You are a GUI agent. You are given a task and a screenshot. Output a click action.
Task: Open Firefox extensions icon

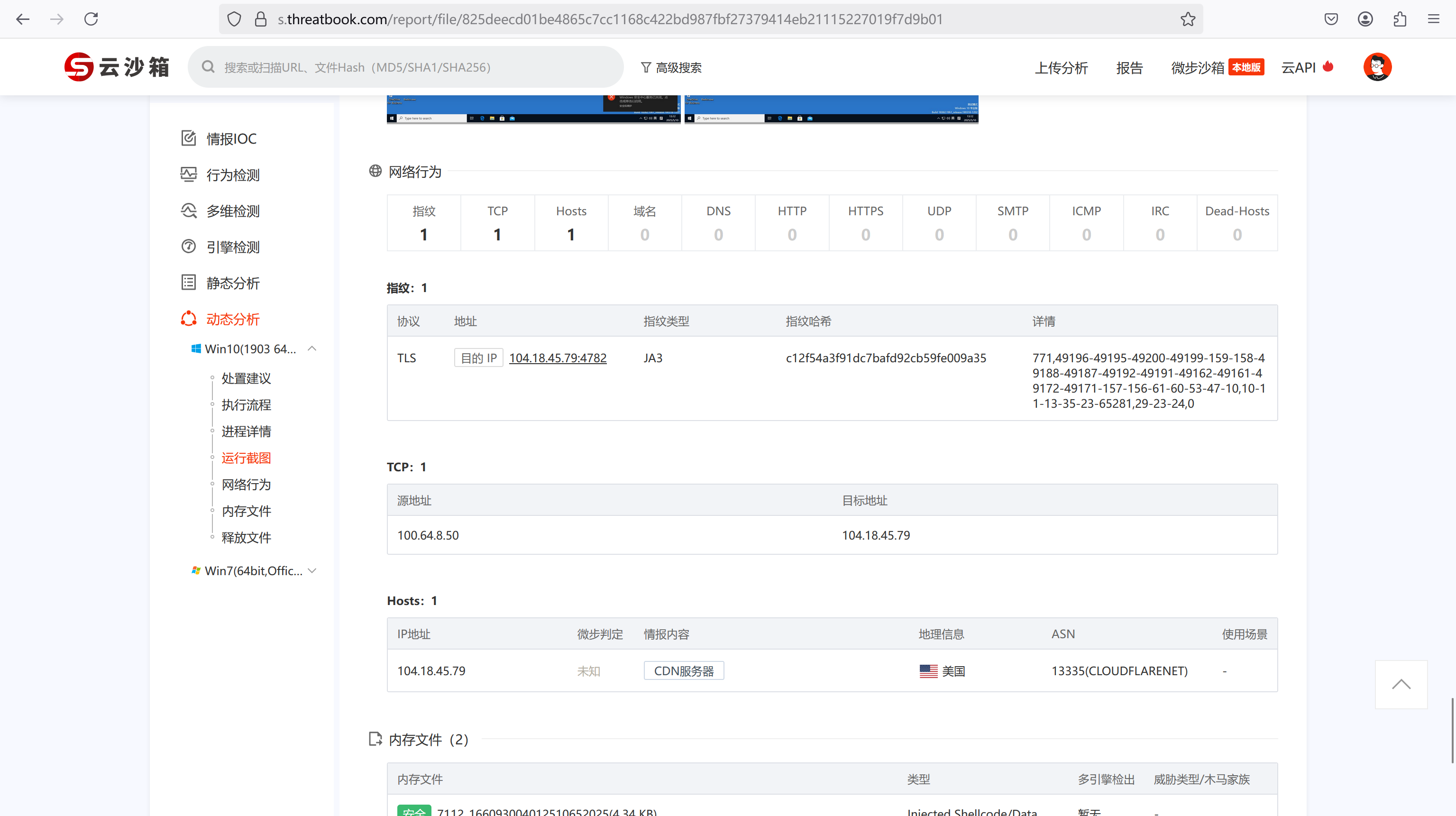(x=1400, y=19)
